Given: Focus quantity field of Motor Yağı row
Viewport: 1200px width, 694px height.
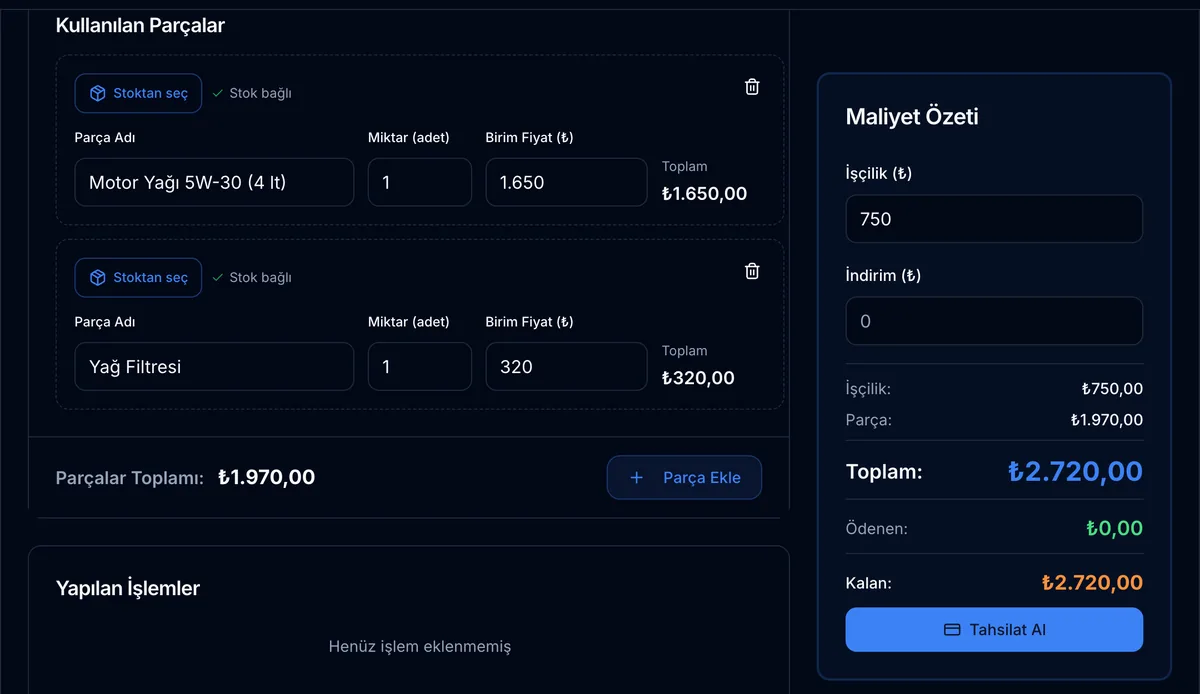Looking at the screenshot, I should click(420, 182).
